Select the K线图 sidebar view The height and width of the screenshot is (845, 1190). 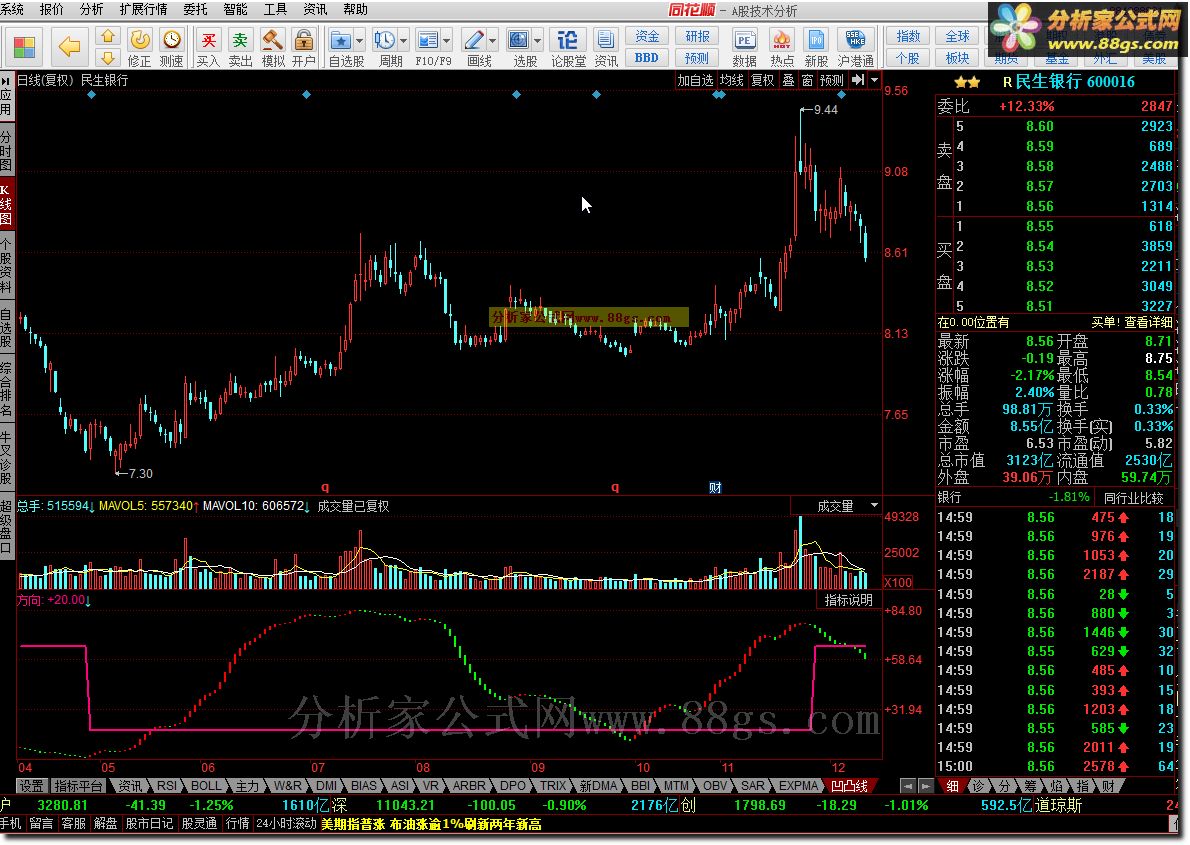tap(6, 203)
